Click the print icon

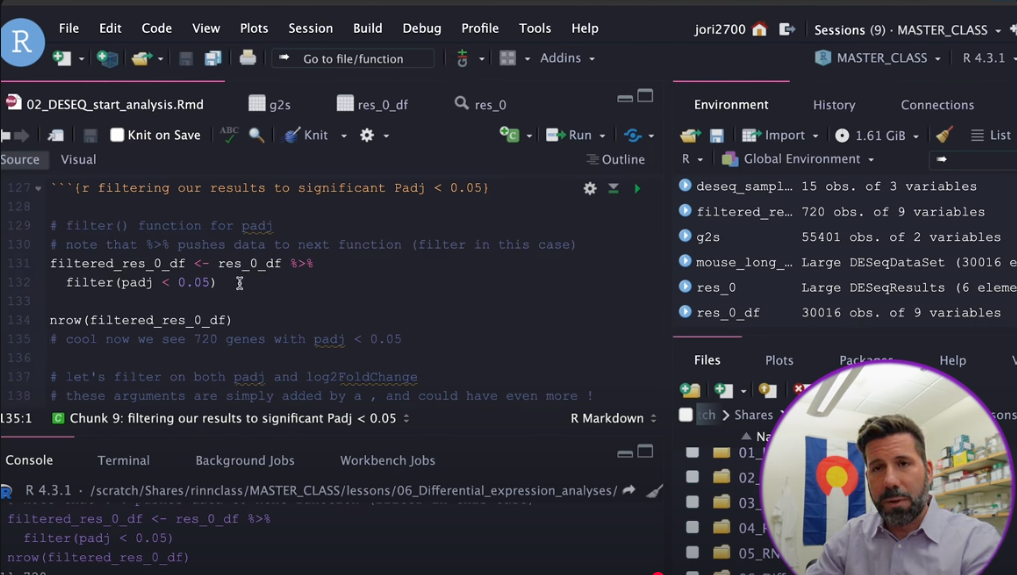248,58
